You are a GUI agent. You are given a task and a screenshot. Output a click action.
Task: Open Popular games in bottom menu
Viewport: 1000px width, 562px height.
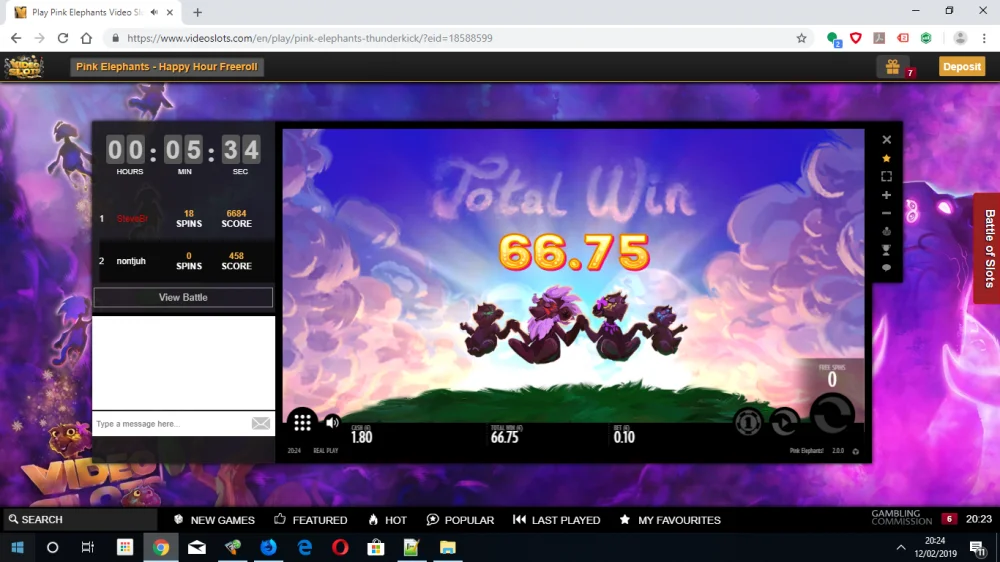[x=460, y=520]
